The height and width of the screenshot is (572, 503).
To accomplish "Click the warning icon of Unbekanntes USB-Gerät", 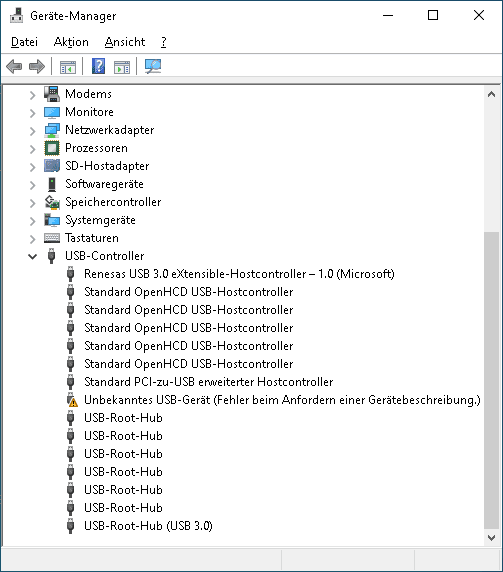I will (72, 400).
